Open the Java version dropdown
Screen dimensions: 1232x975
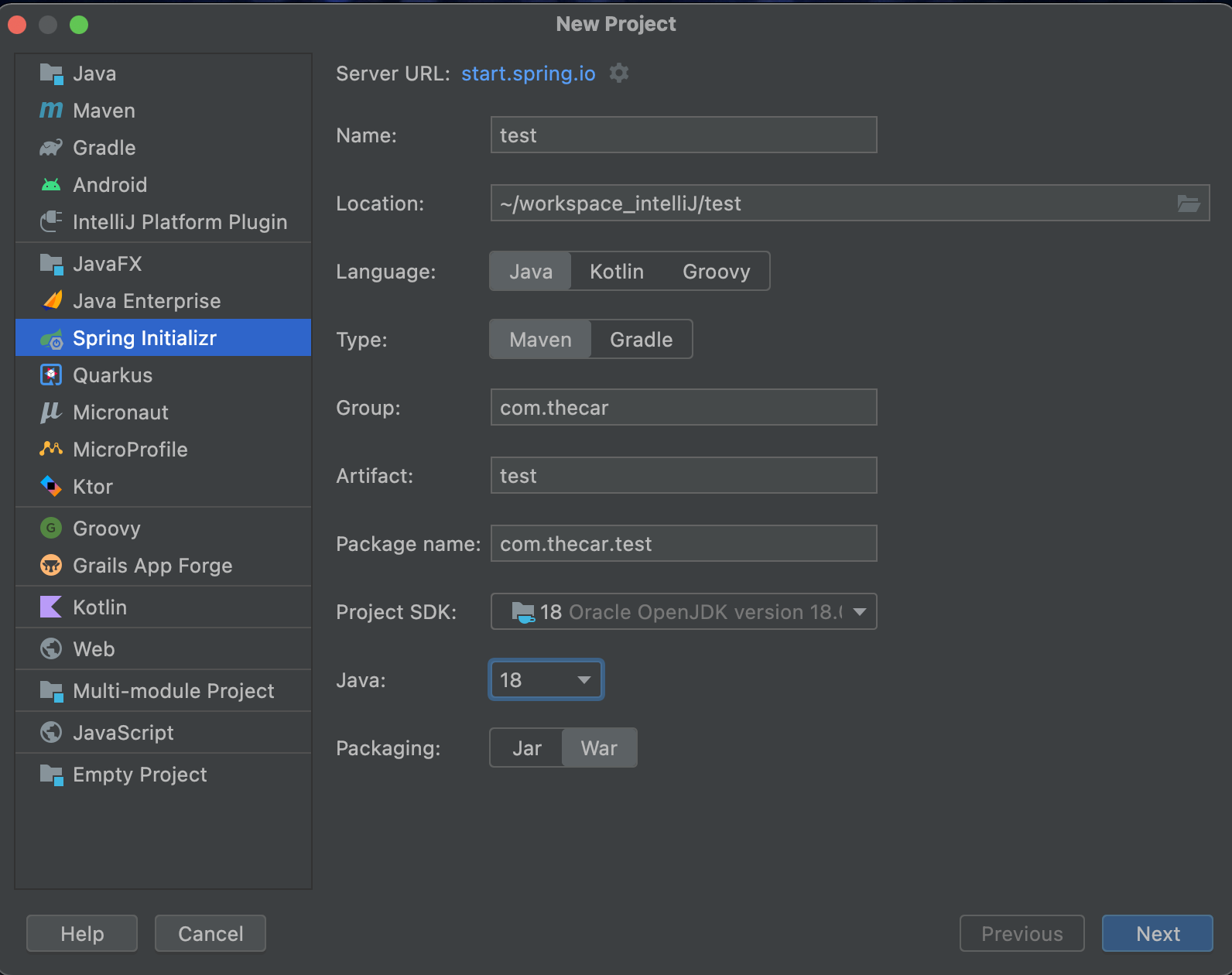[x=546, y=680]
